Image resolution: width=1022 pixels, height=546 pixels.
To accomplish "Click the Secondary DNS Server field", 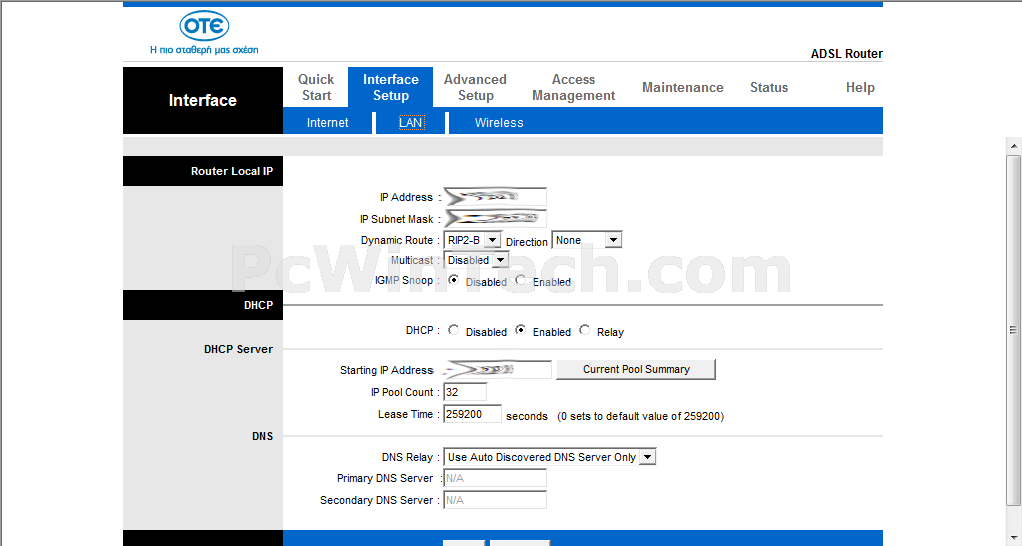I will coord(495,500).
